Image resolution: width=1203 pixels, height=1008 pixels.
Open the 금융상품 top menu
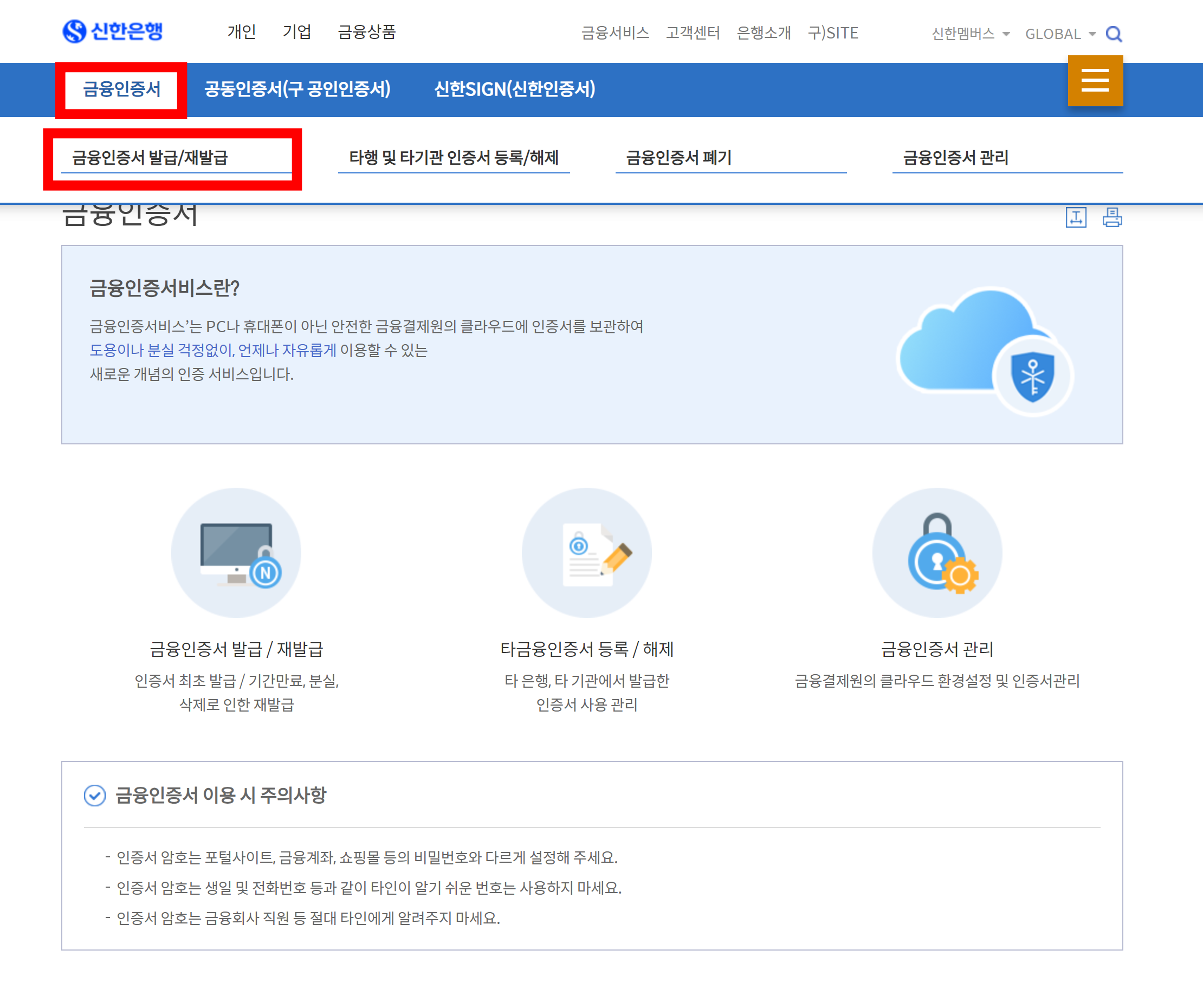tap(367, 31)
